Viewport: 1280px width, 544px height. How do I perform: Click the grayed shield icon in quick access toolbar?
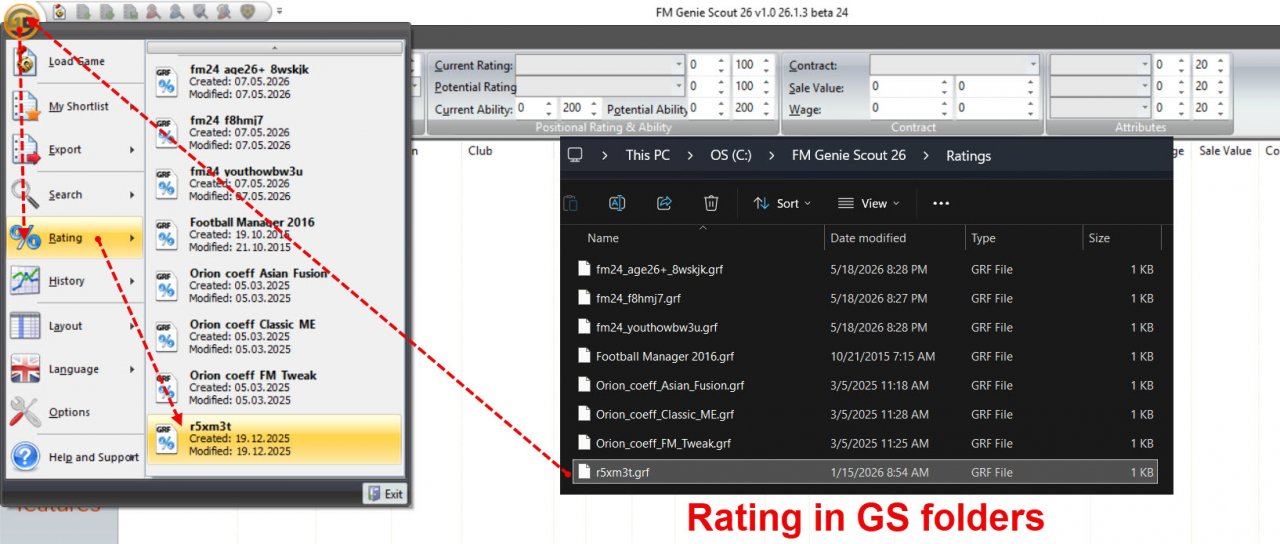(x=247, y=12)
